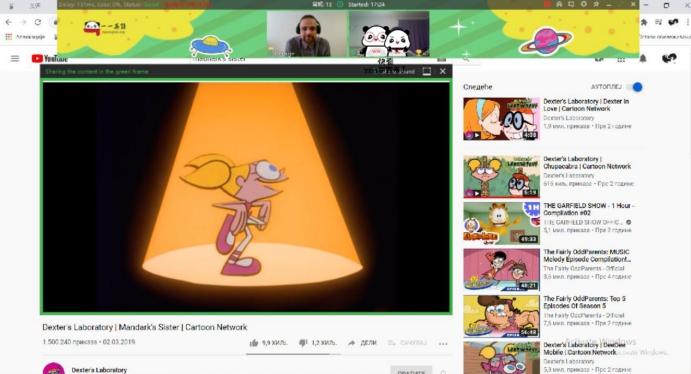691x374 pixels.
Task: Click the YouTube search field
Action: pos(313,59)
